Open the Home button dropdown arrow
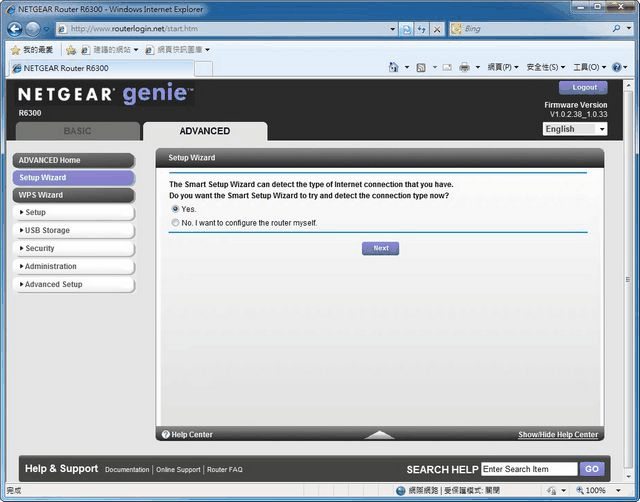 click(x=407, y=67)
